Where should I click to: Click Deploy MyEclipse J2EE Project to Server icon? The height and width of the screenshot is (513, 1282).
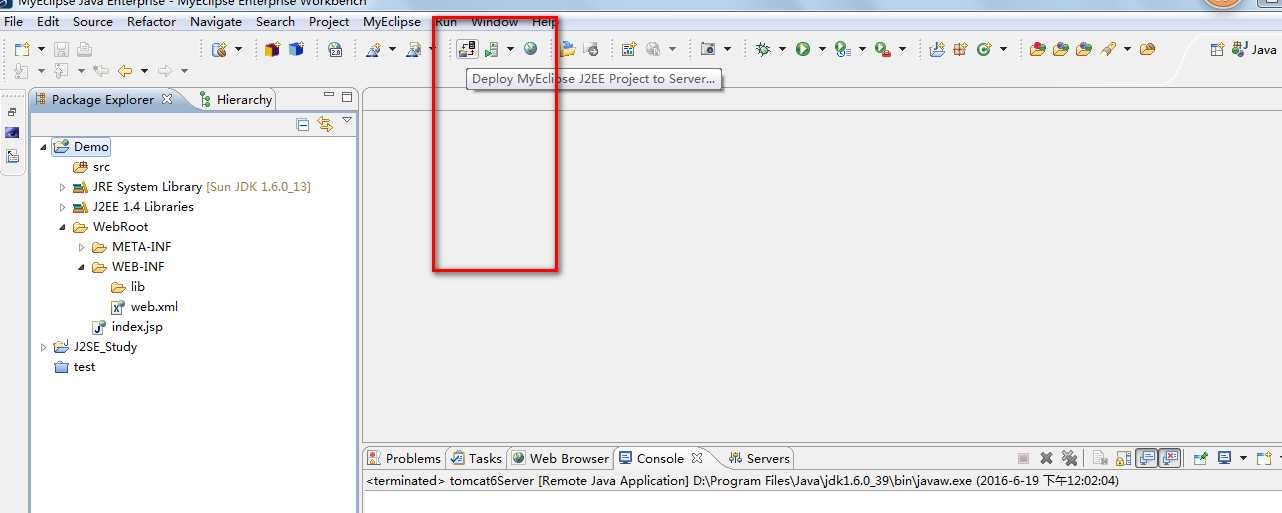467,48
